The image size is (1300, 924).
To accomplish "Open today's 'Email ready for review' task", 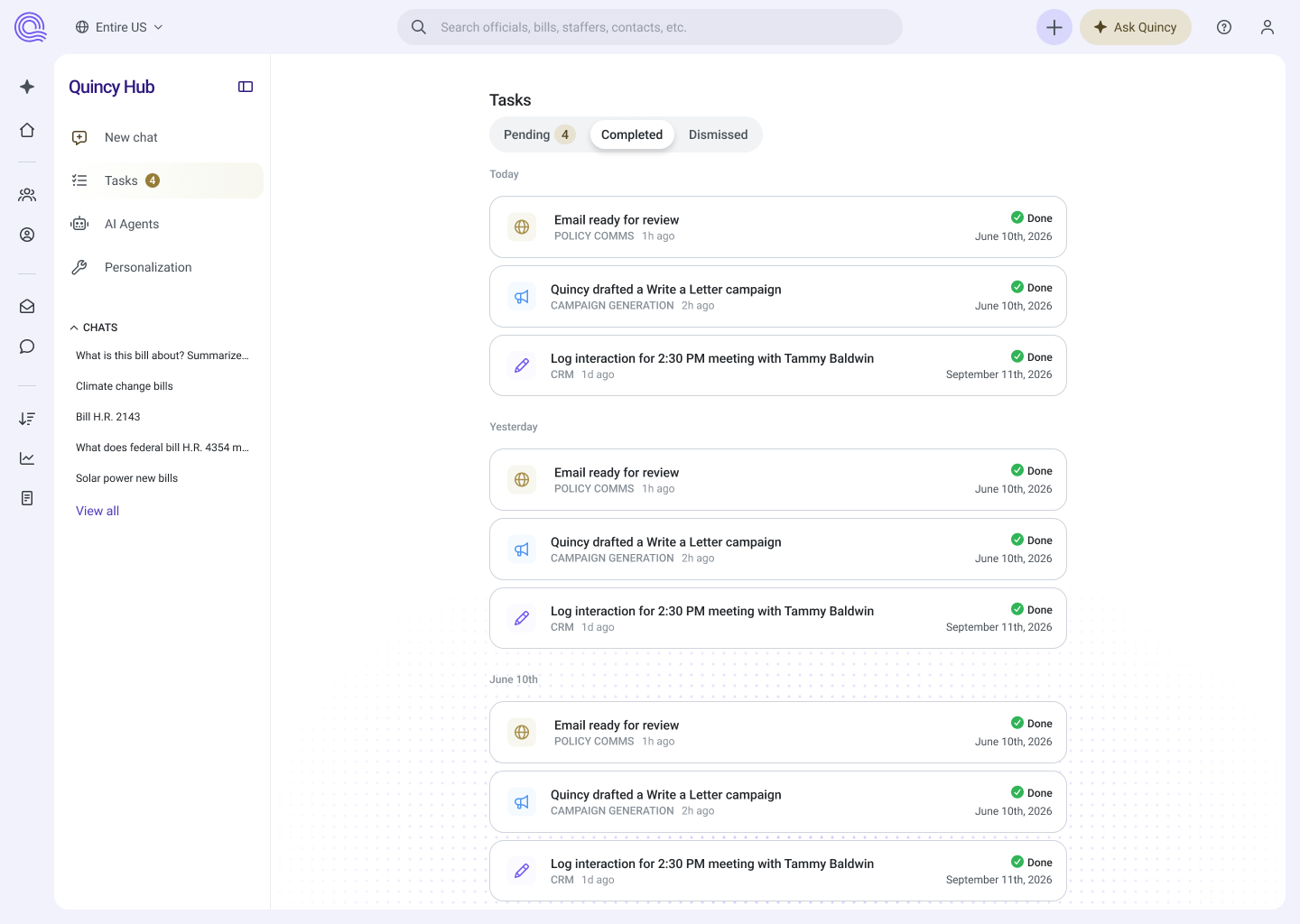I will click(778, 227).
